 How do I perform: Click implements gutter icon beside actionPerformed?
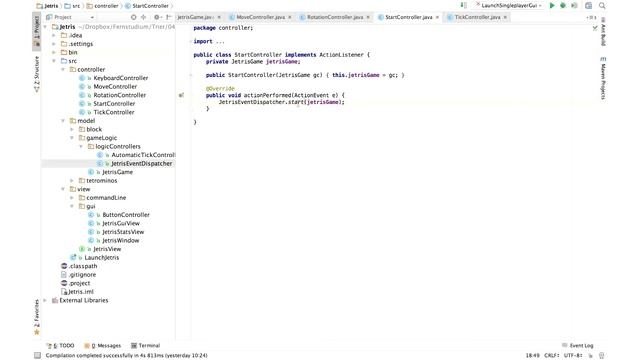(181, 95)
